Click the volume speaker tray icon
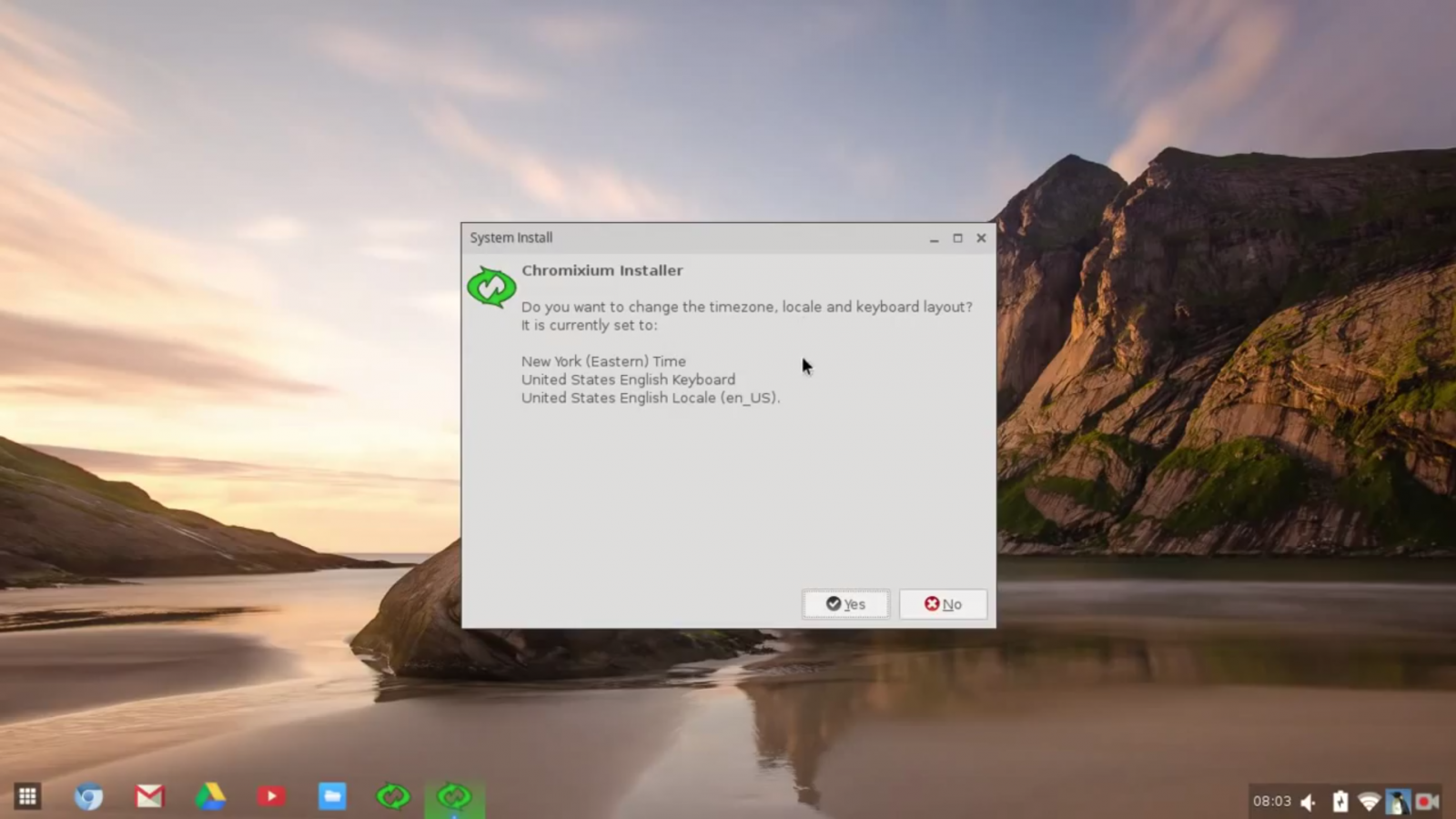The width and height of the screenshot is (1456, 819). coord(1309,802)
